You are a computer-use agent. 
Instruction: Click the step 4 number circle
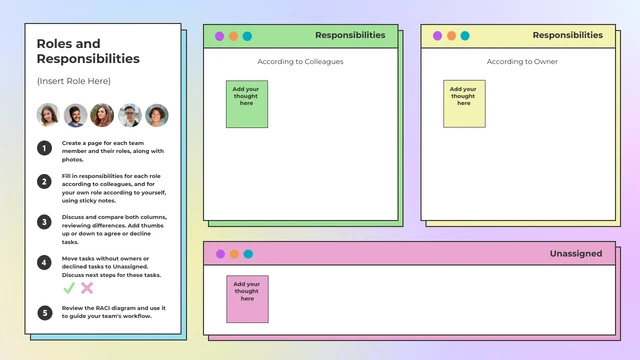point(44,262)
